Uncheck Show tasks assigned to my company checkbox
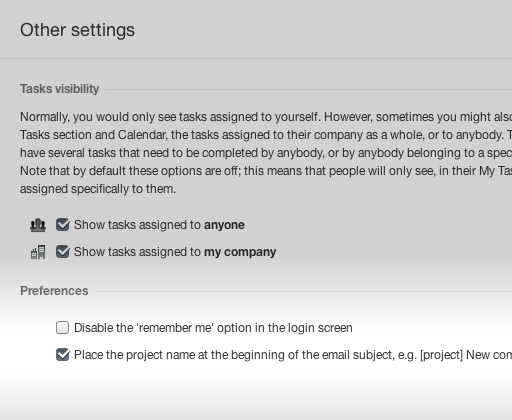This screenshot has height=420, width=512. [x=63, y=252]
